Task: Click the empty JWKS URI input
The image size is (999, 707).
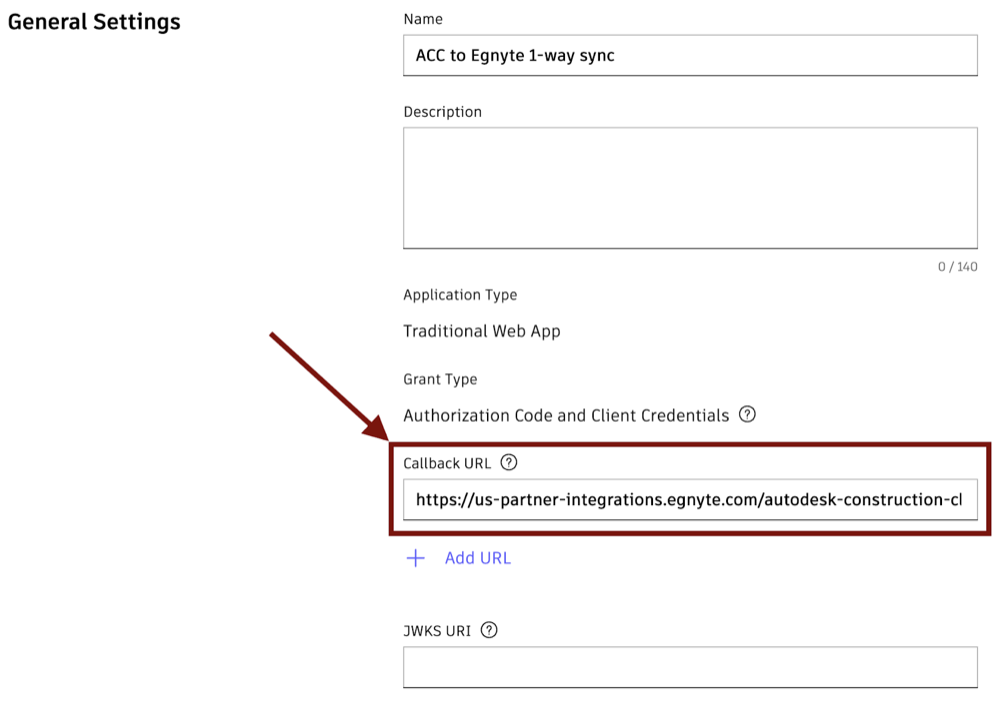Action: (x=690, y=666)
